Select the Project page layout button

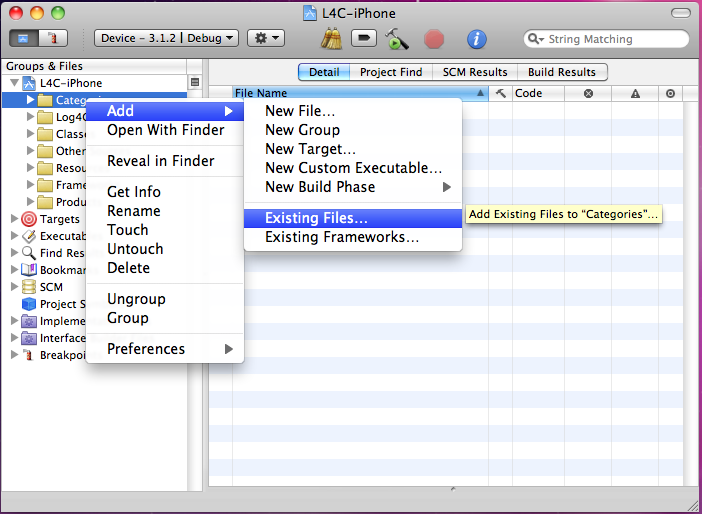point(24,39)
